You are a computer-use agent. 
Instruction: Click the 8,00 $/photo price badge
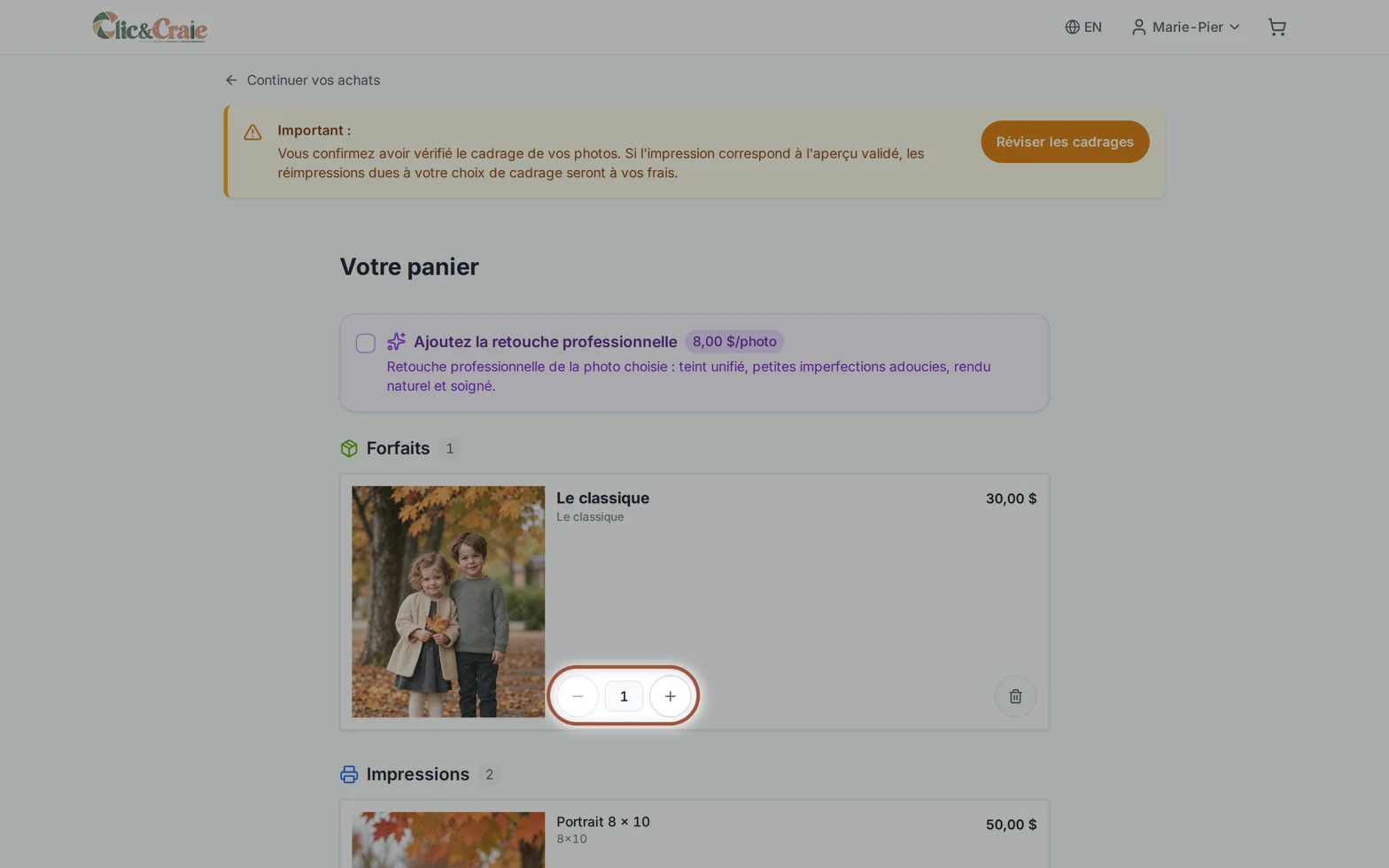click(734, 342)
